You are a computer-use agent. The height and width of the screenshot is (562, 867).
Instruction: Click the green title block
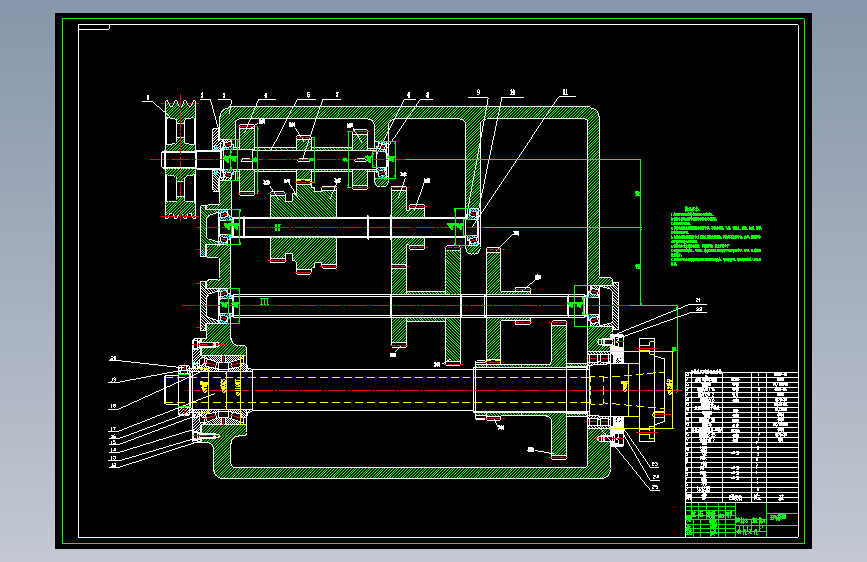741,519
